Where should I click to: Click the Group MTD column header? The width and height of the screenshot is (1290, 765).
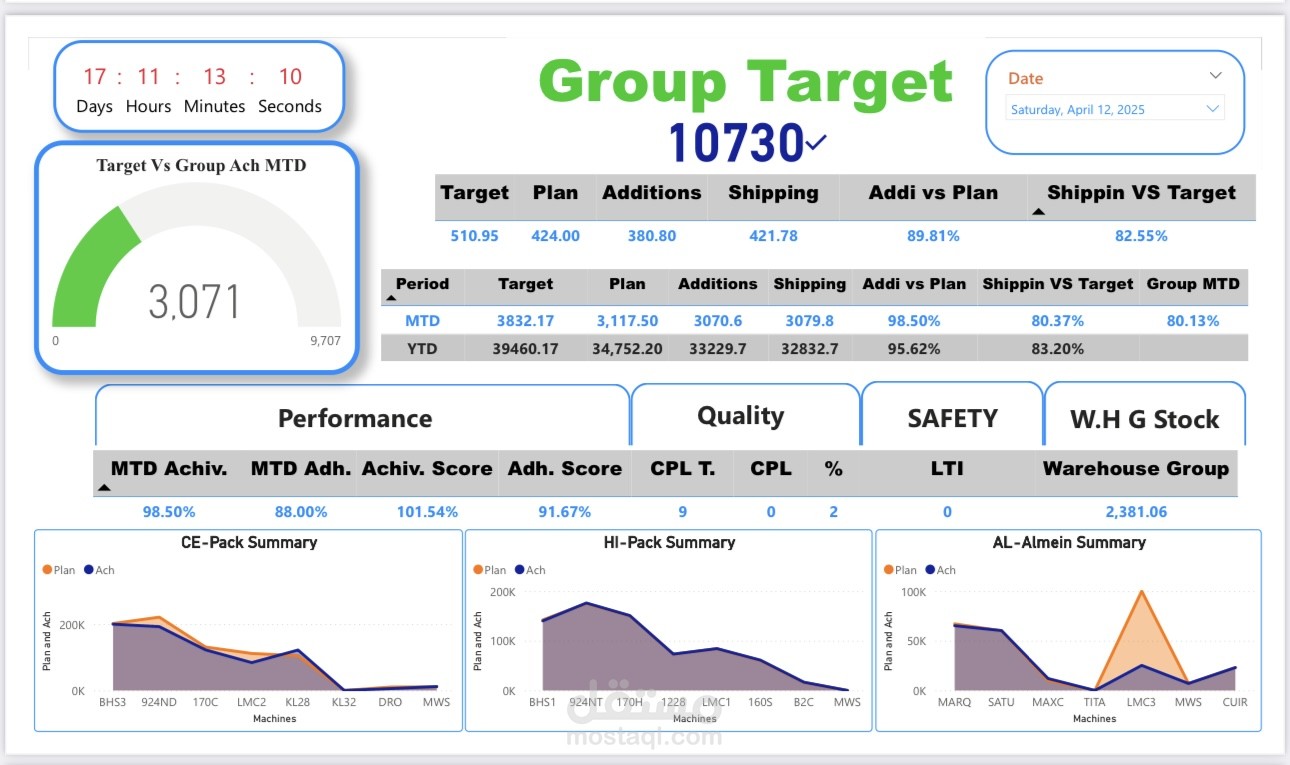(x=1193, y=284)
